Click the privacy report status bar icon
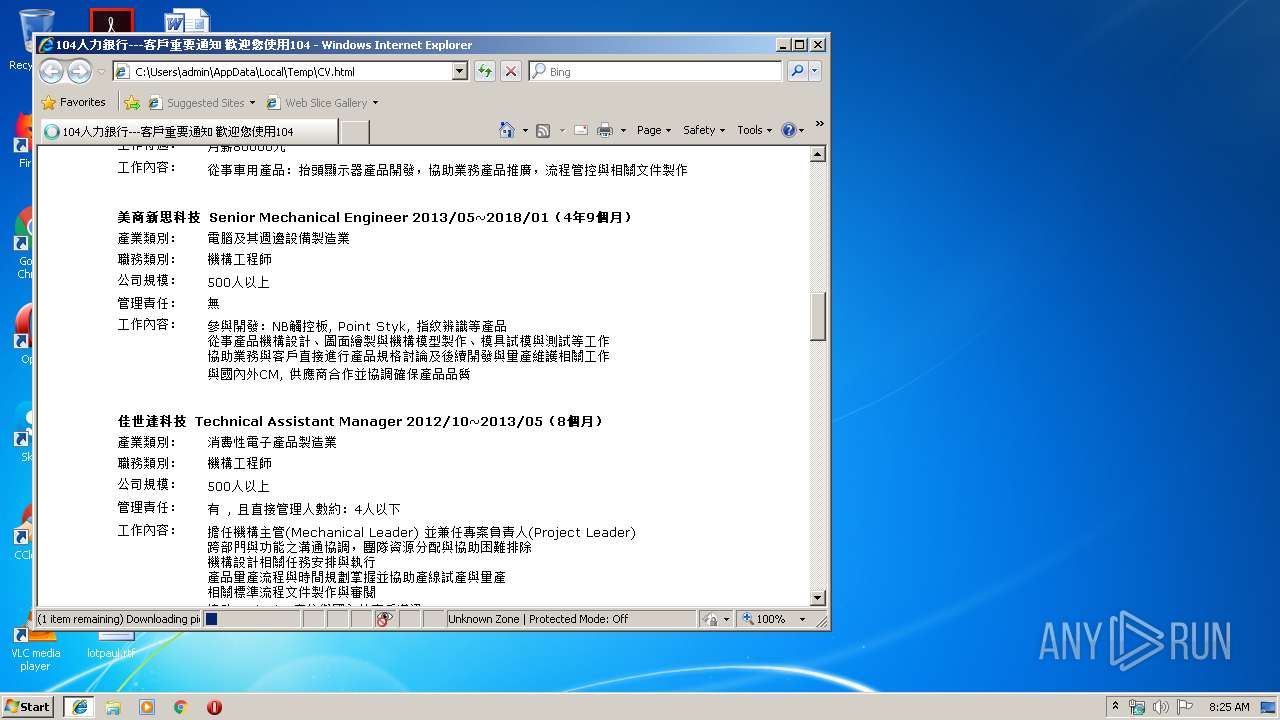The image size is (1280, 720). [x=384, y=619]
